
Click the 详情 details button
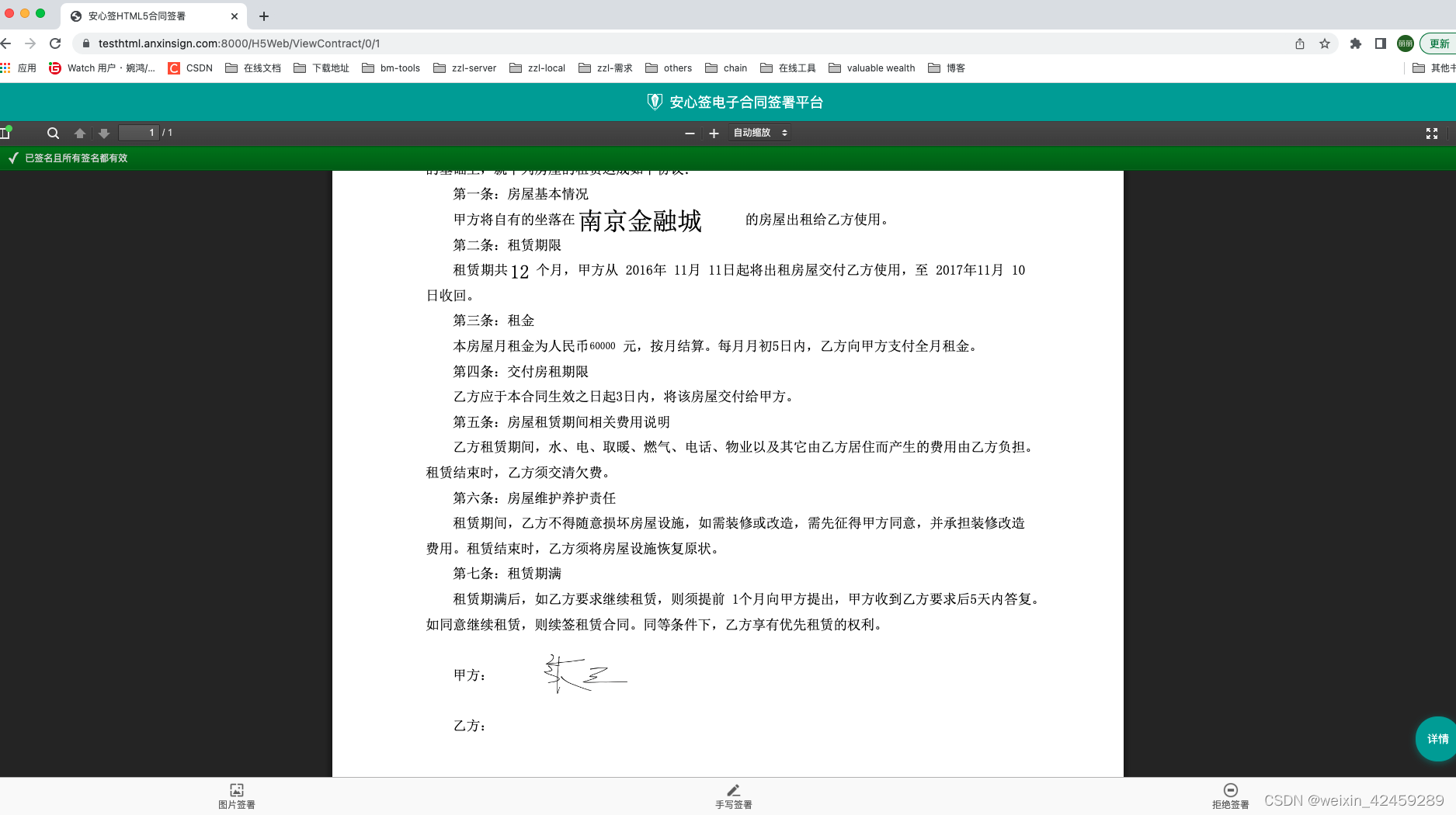coord(1435,738)
